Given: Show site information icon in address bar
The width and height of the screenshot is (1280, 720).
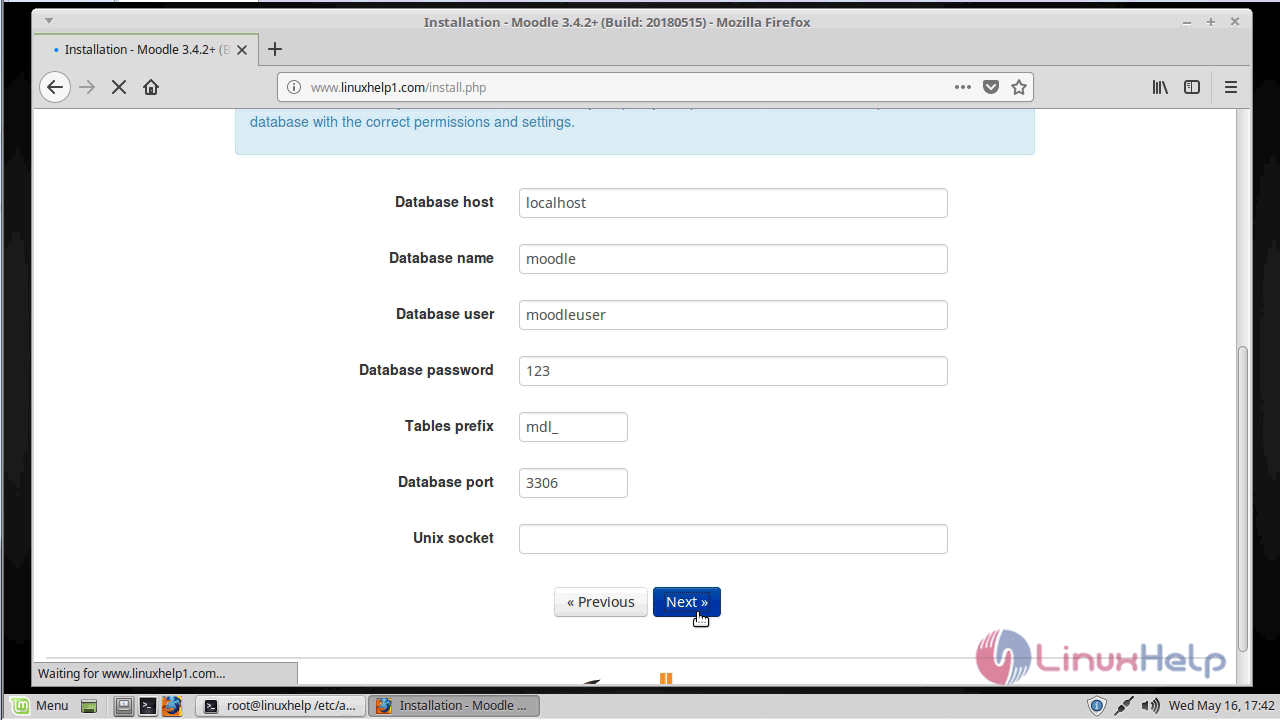Looking at the screenshot, I should pyautogui.click(x=294, y=87).
